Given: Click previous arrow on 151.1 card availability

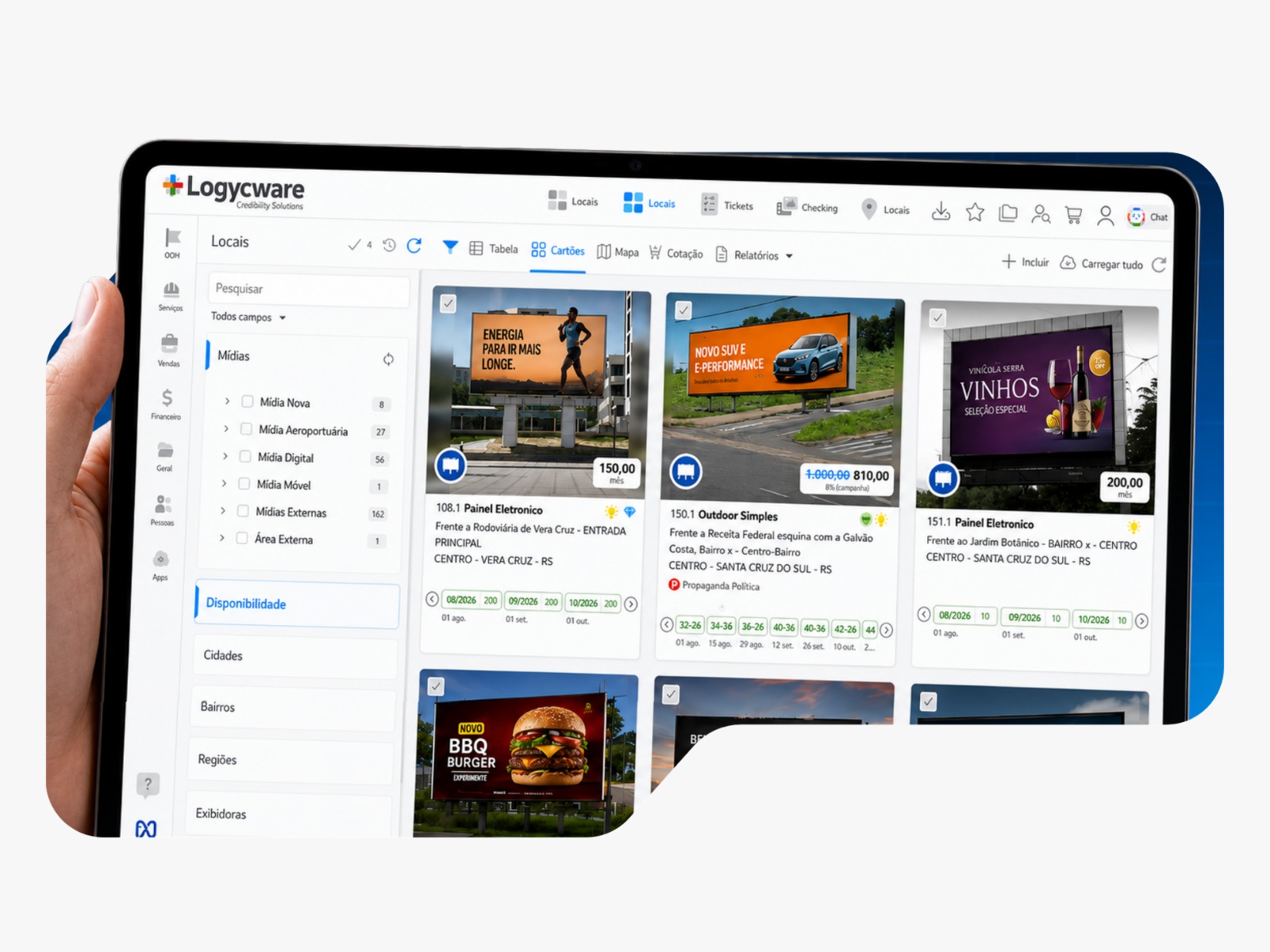Looking at the screenshot, I should pyautogui.click(x=924, y=615).
